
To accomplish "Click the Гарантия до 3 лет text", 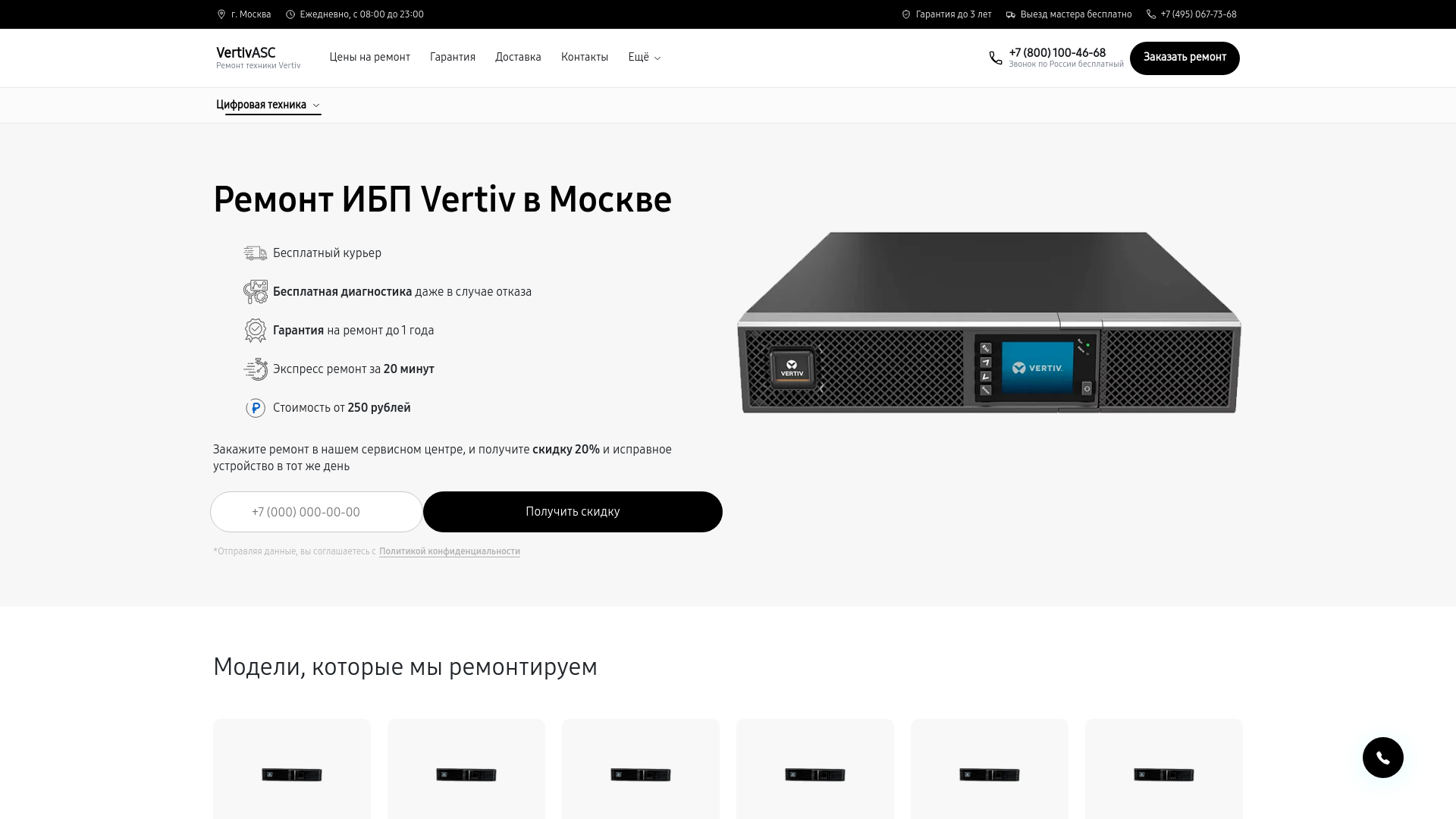I will coord(953,14).
